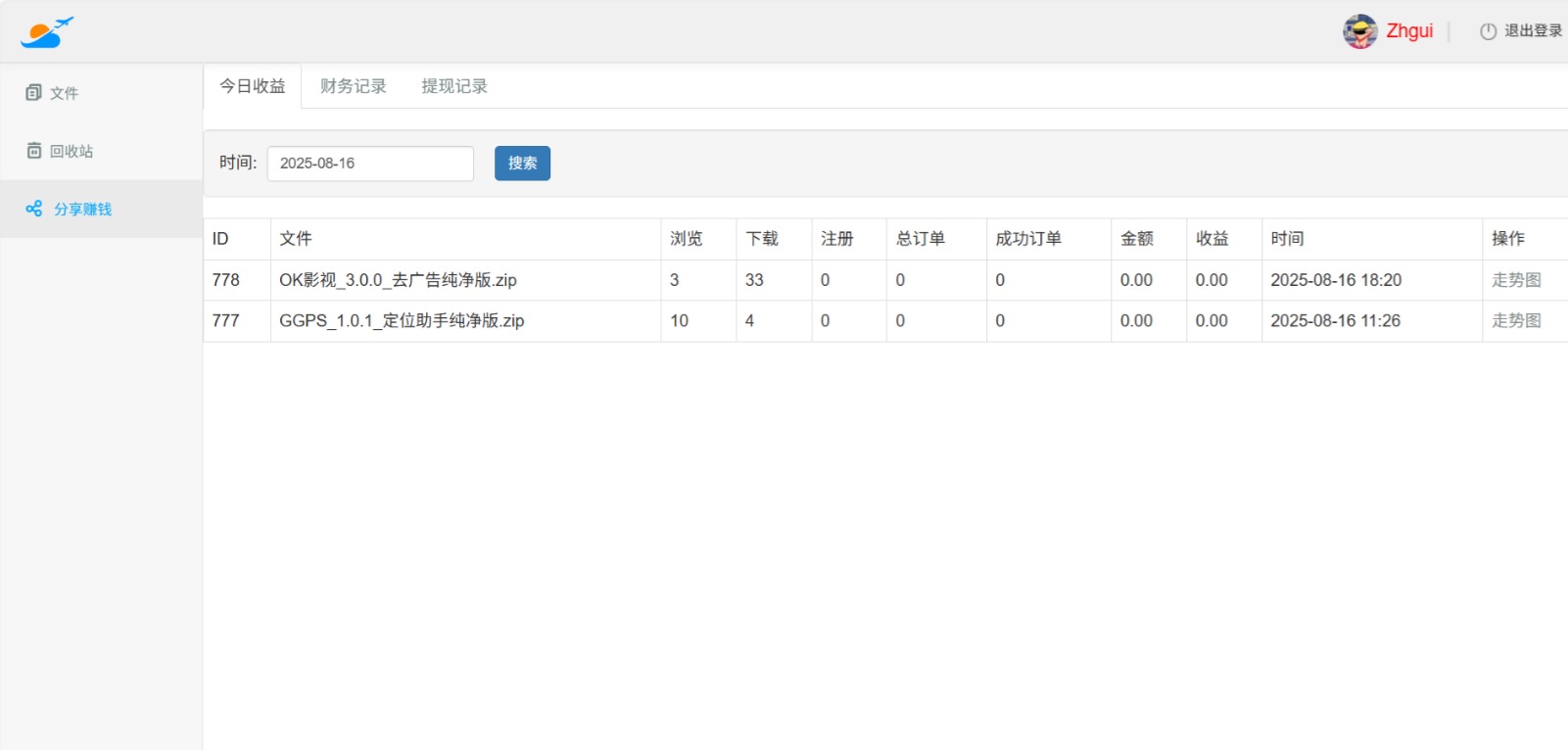Screen dimensions: 1568x750
Task: Switch to the 今日收益 tab
Action: click(x=253, y=86)
